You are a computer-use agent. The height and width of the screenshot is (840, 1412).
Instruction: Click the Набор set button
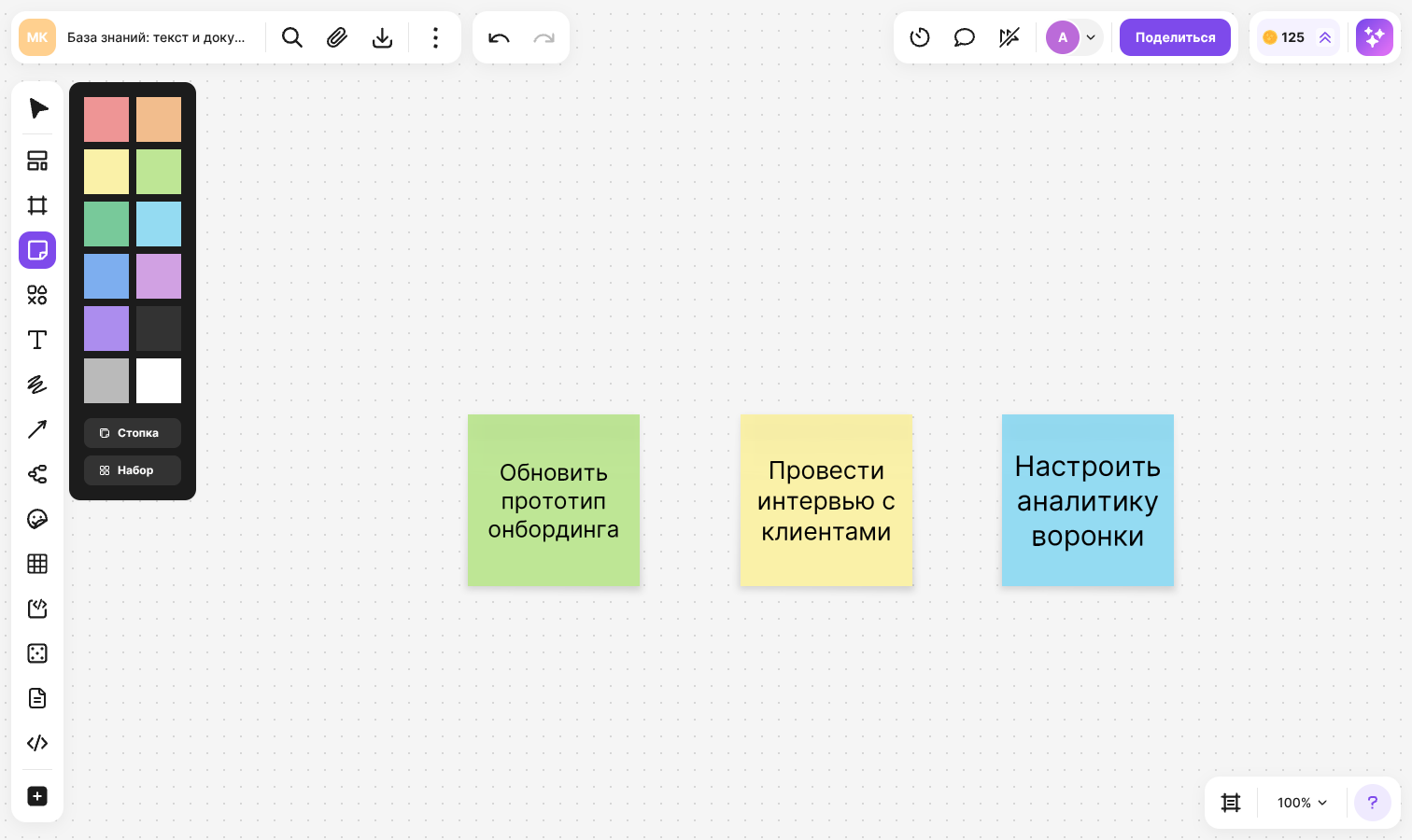(x=133, y=470)
